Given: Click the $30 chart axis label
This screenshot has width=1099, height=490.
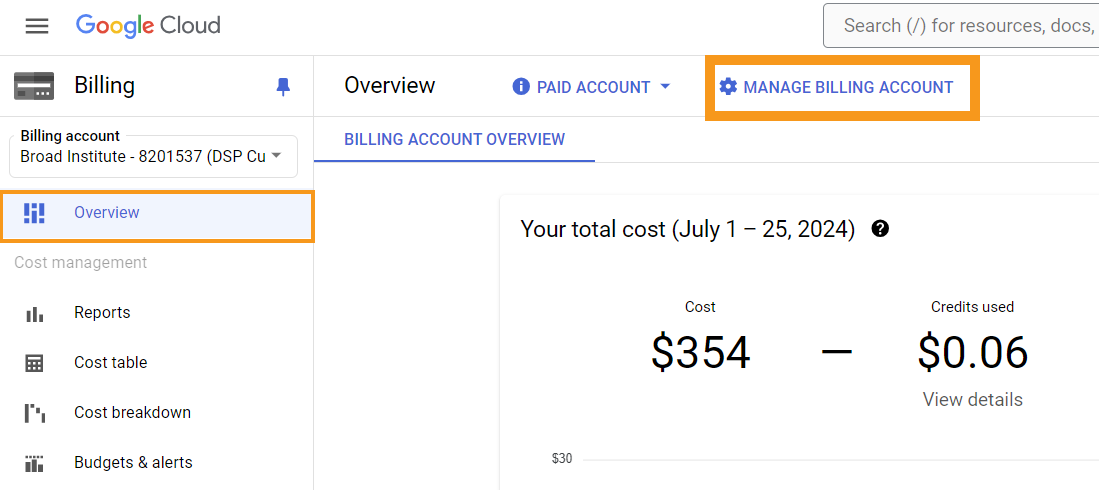Looking at the screenshot, I should click(562, 459).
